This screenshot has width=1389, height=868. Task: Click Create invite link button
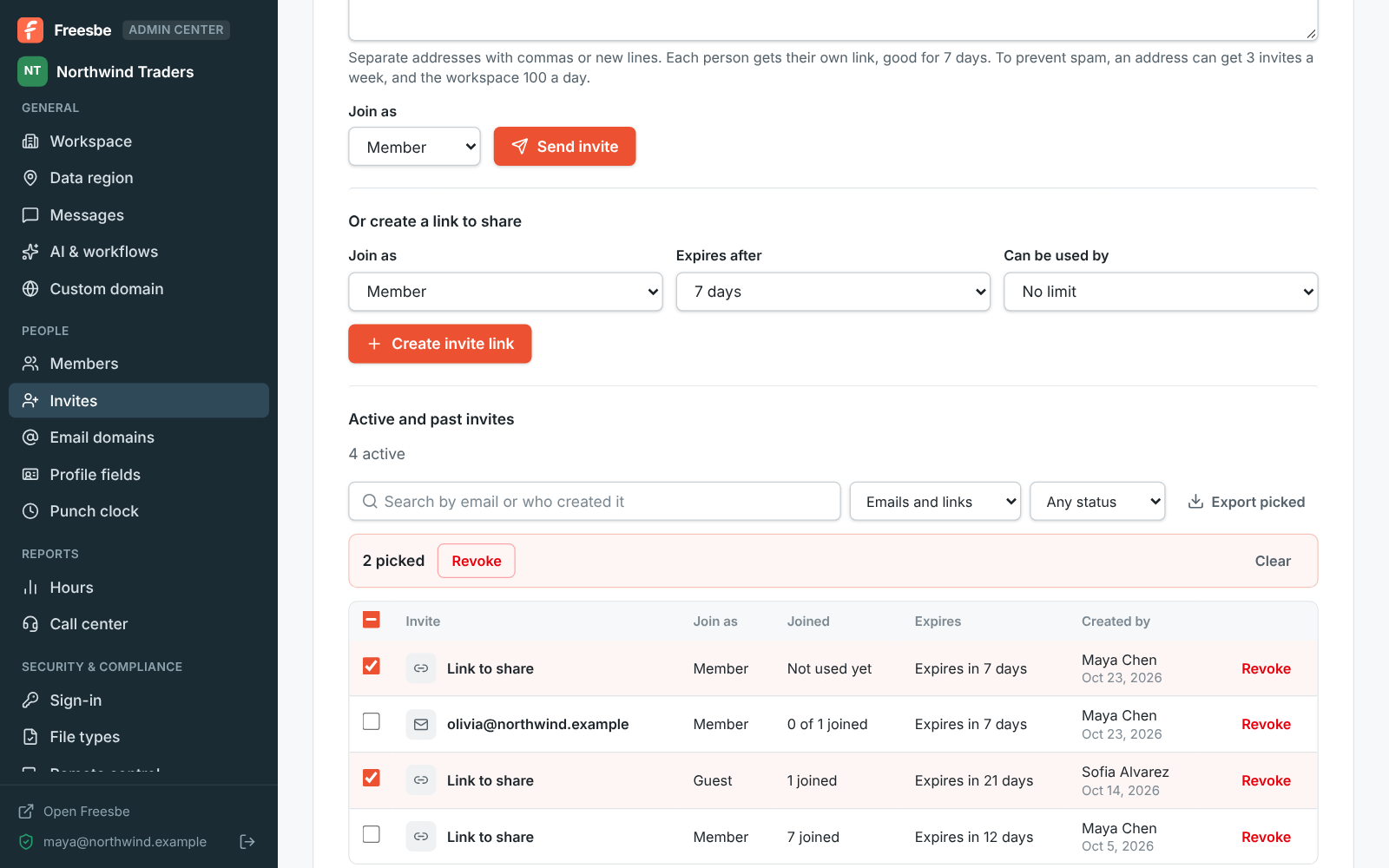440,344
